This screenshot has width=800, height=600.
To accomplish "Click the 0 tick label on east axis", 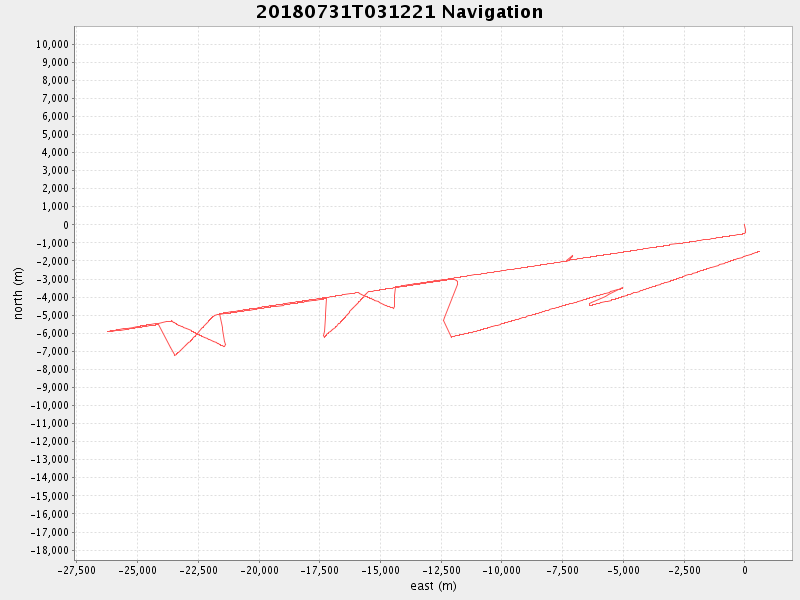I will coord(744,570).
